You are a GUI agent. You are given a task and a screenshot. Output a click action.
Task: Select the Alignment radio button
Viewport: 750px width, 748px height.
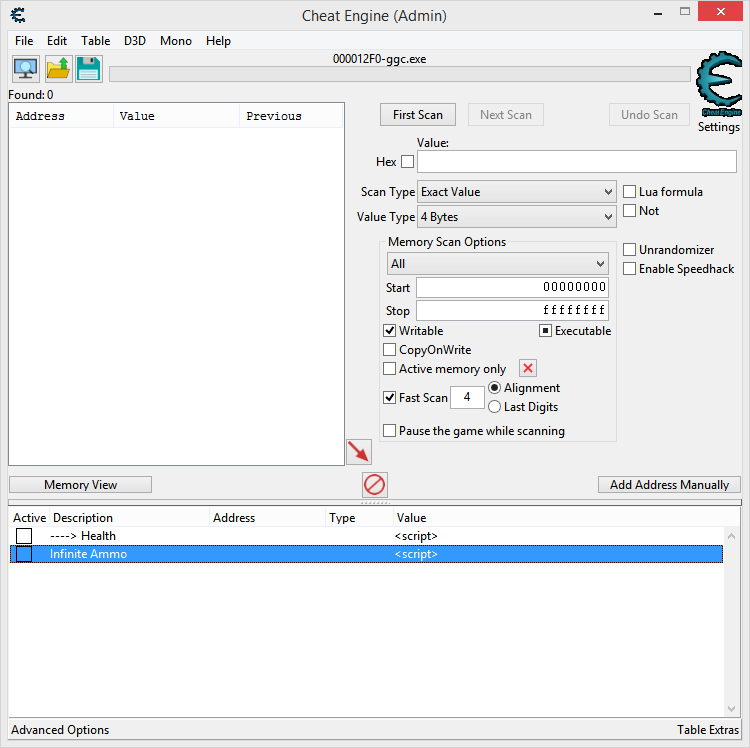495,387
